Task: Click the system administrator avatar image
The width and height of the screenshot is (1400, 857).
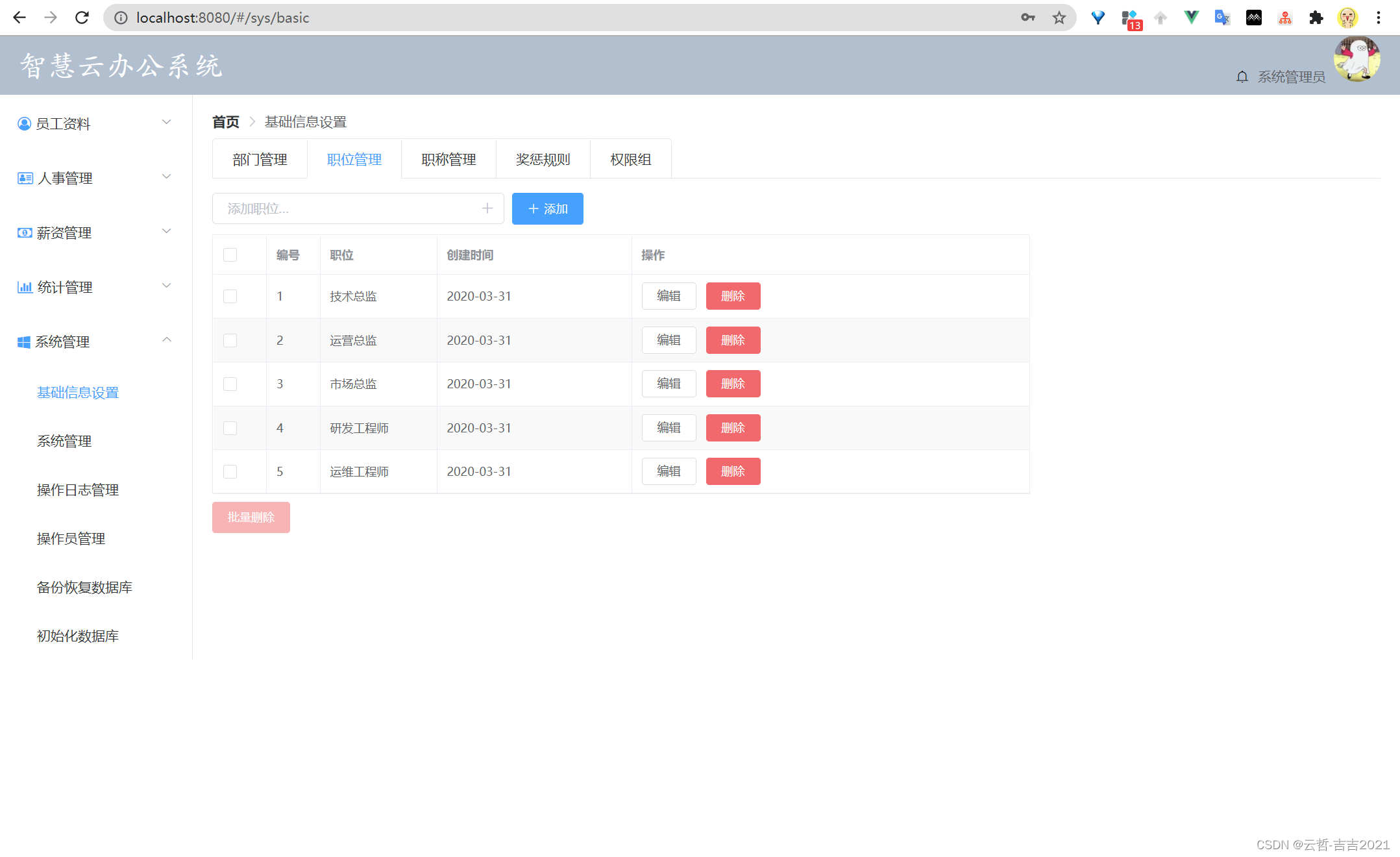Action: (1357, 59)
